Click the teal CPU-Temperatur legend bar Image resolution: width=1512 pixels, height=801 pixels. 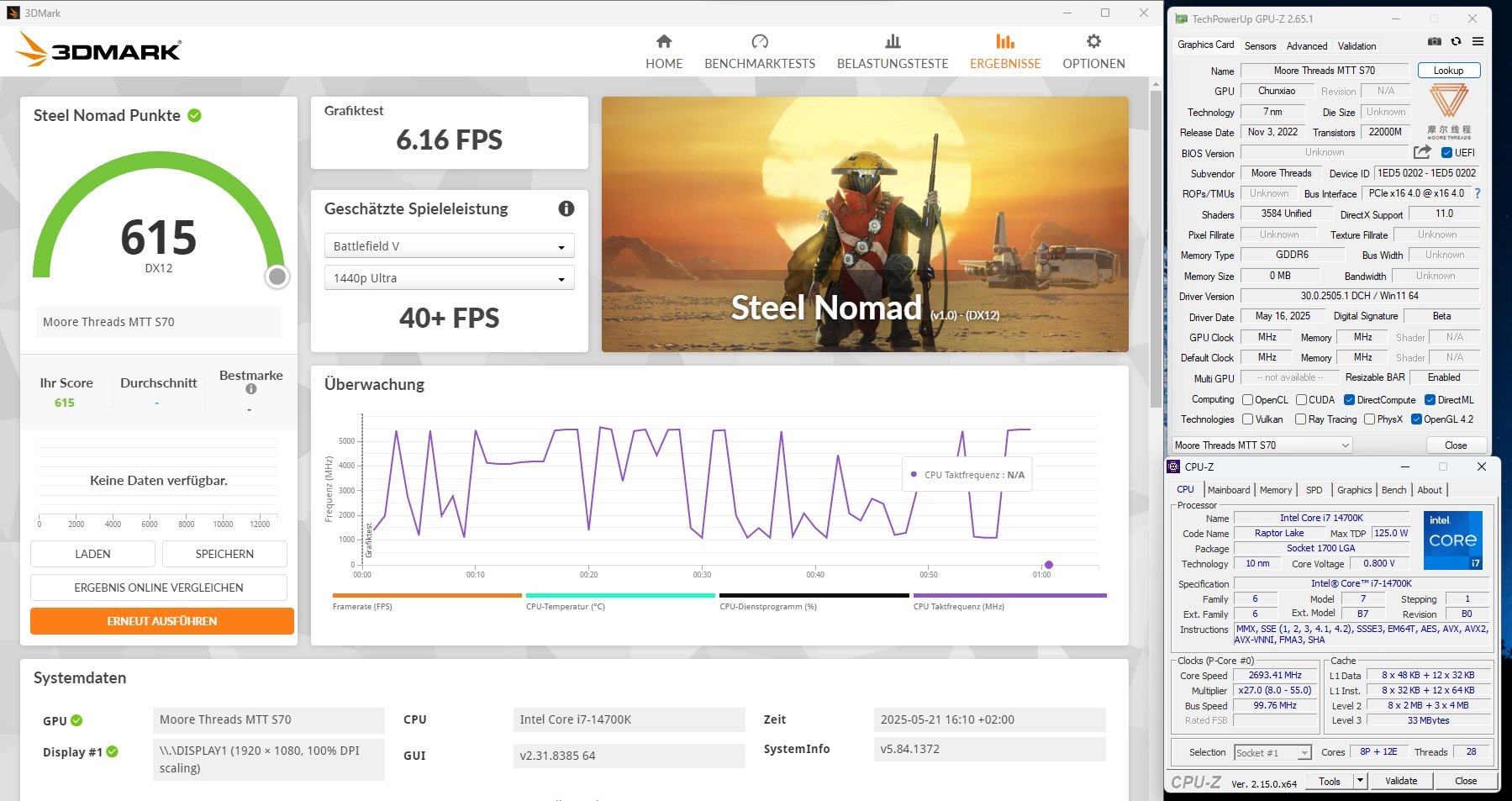pos(620,595)
